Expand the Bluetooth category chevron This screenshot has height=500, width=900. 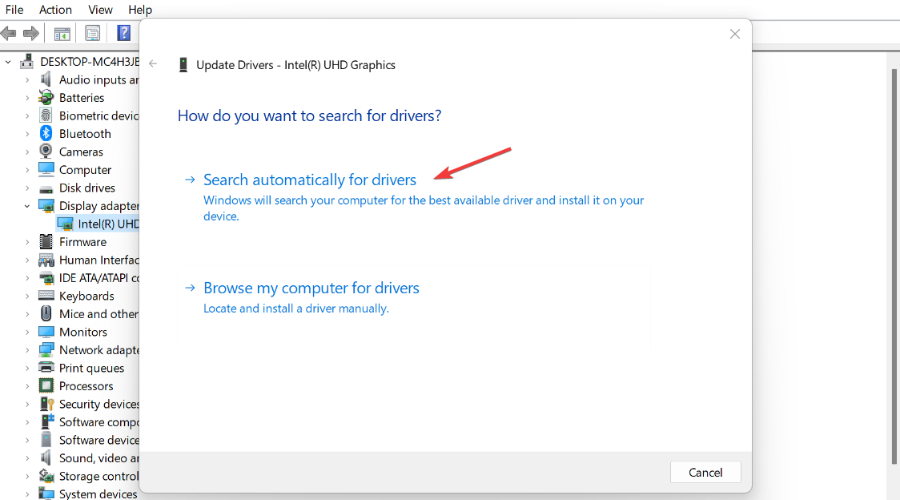(x=27, y=134)
